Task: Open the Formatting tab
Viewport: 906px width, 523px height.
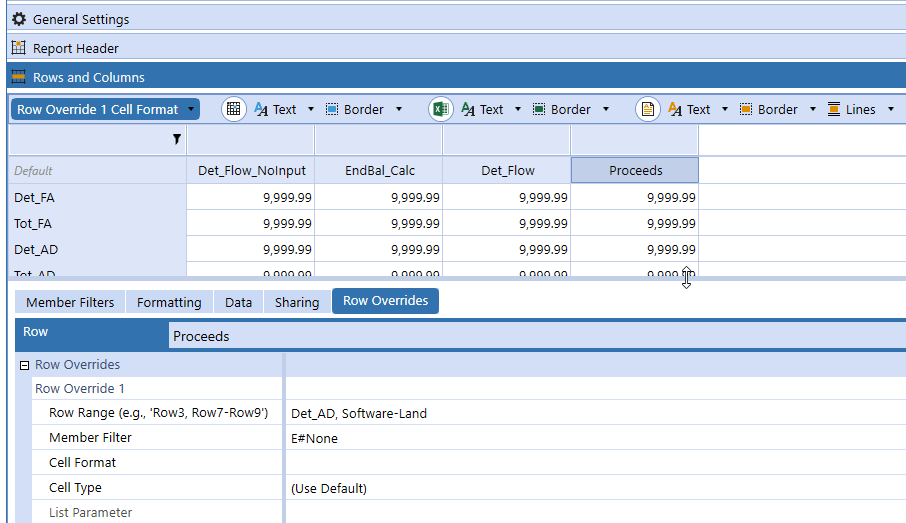Action: [169, 302]
